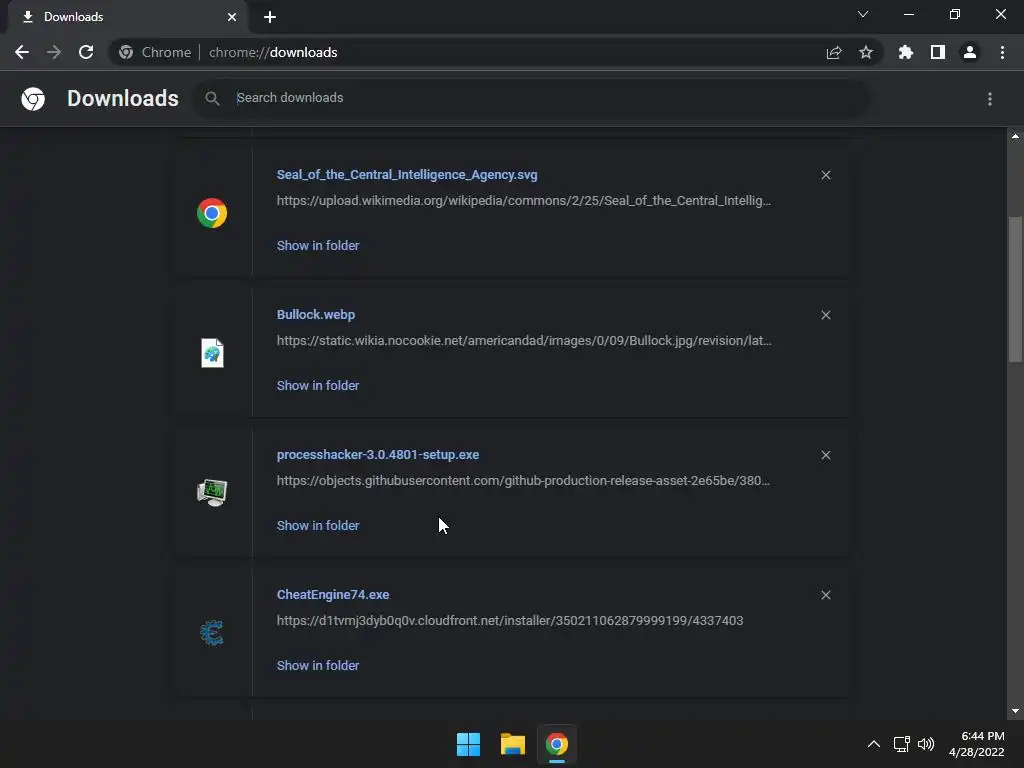Click the processhacker setup file icon
1024x768 pixels.
pyautogui.click(x=212, y=493)
